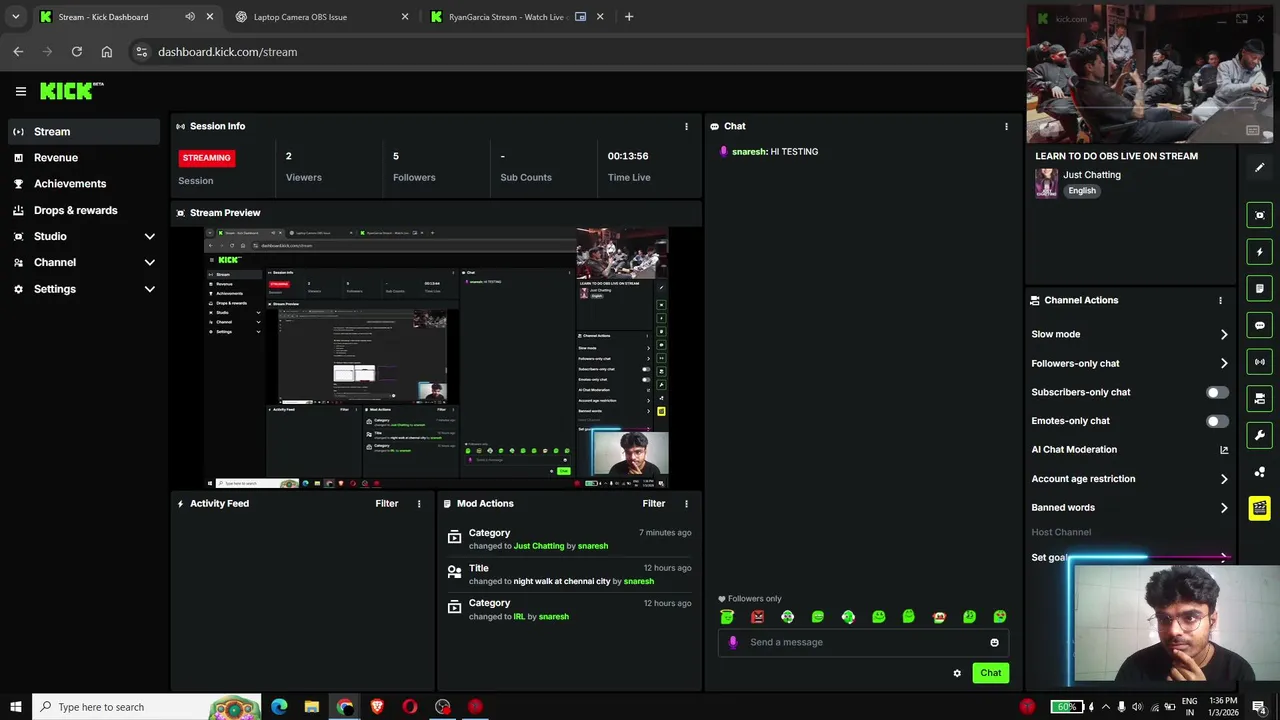
Task: Open File Explorer from the taskbar
Action: (x=312, y=707)
